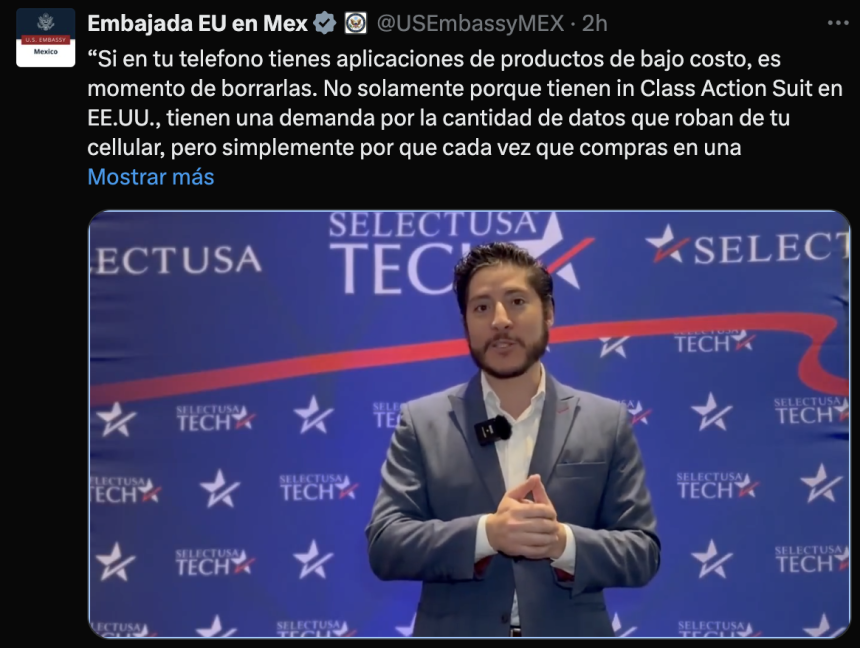Image resolution: width=860 pixels, height=648 pixels.
Task: Open the Embajada EU en Mex display name
Action: pos(197,24)
